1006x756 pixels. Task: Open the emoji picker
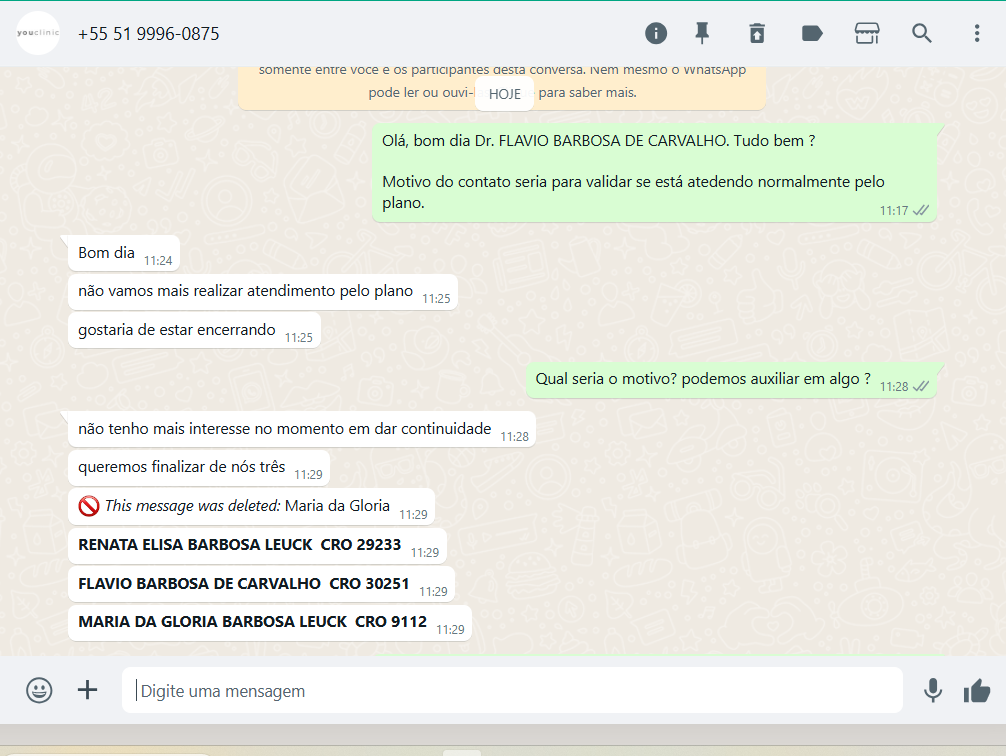pyautogui.click(x=39, y=691)
